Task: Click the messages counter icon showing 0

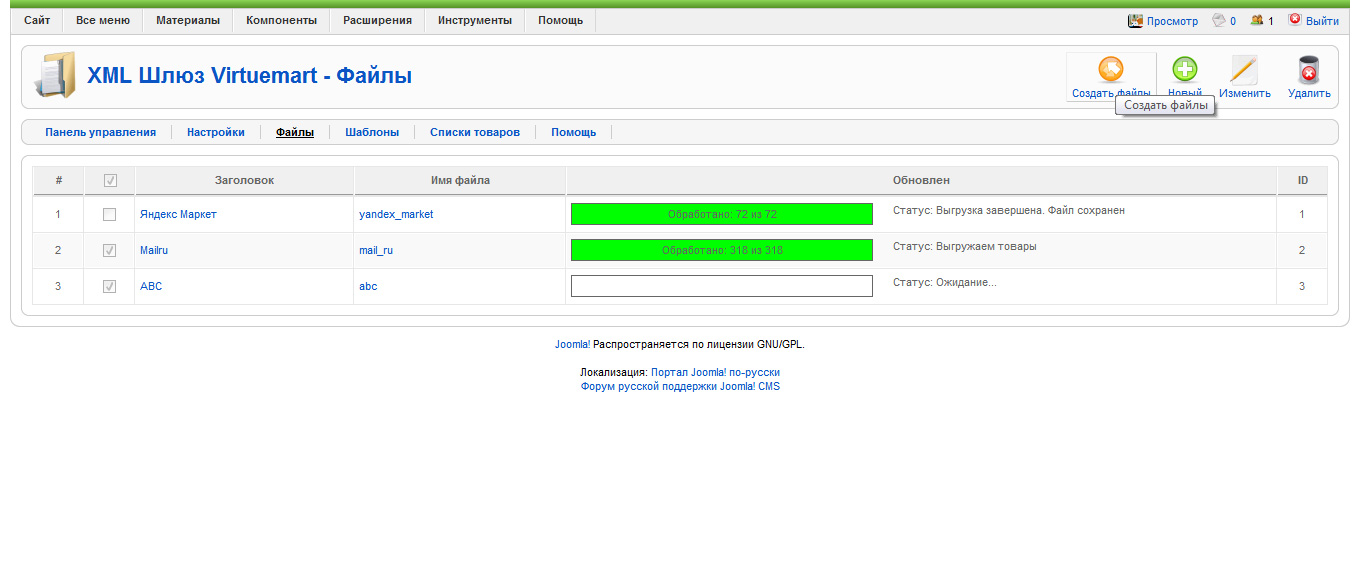Action: pos(1219,20)
